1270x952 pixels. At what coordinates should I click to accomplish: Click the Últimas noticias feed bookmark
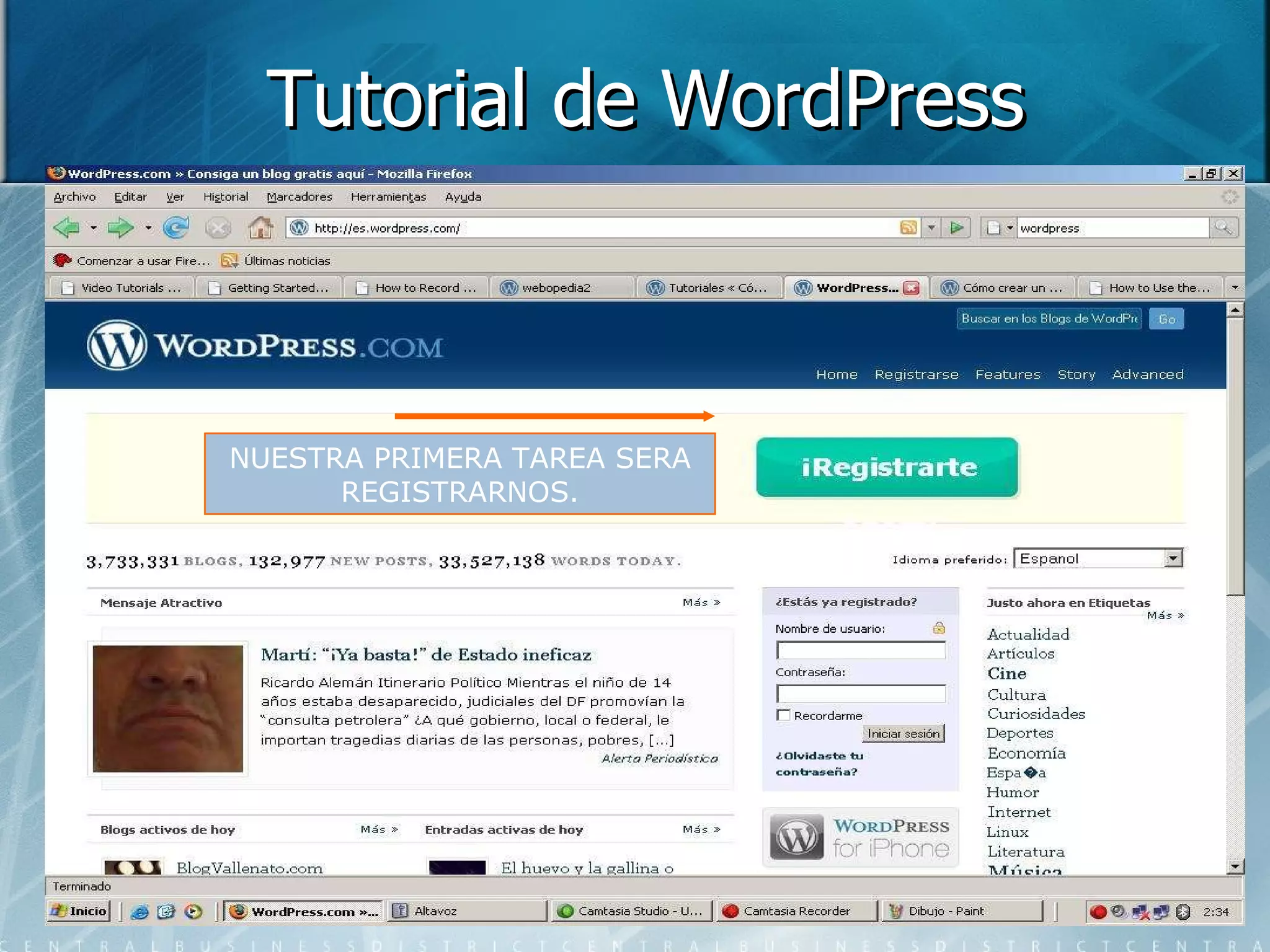click(x=276, y=261)
